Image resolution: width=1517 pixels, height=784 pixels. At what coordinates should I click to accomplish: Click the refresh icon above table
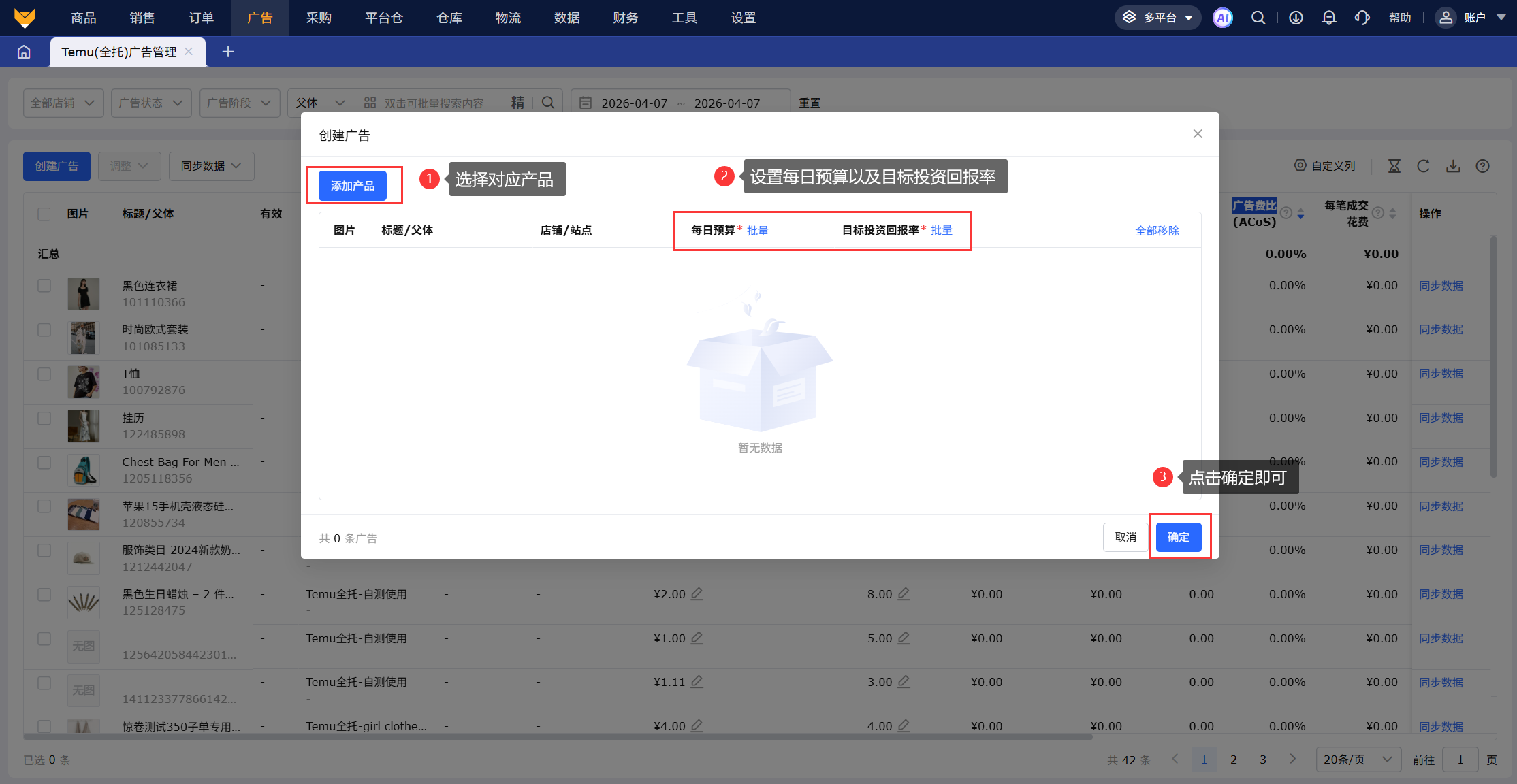(1423, 166)
